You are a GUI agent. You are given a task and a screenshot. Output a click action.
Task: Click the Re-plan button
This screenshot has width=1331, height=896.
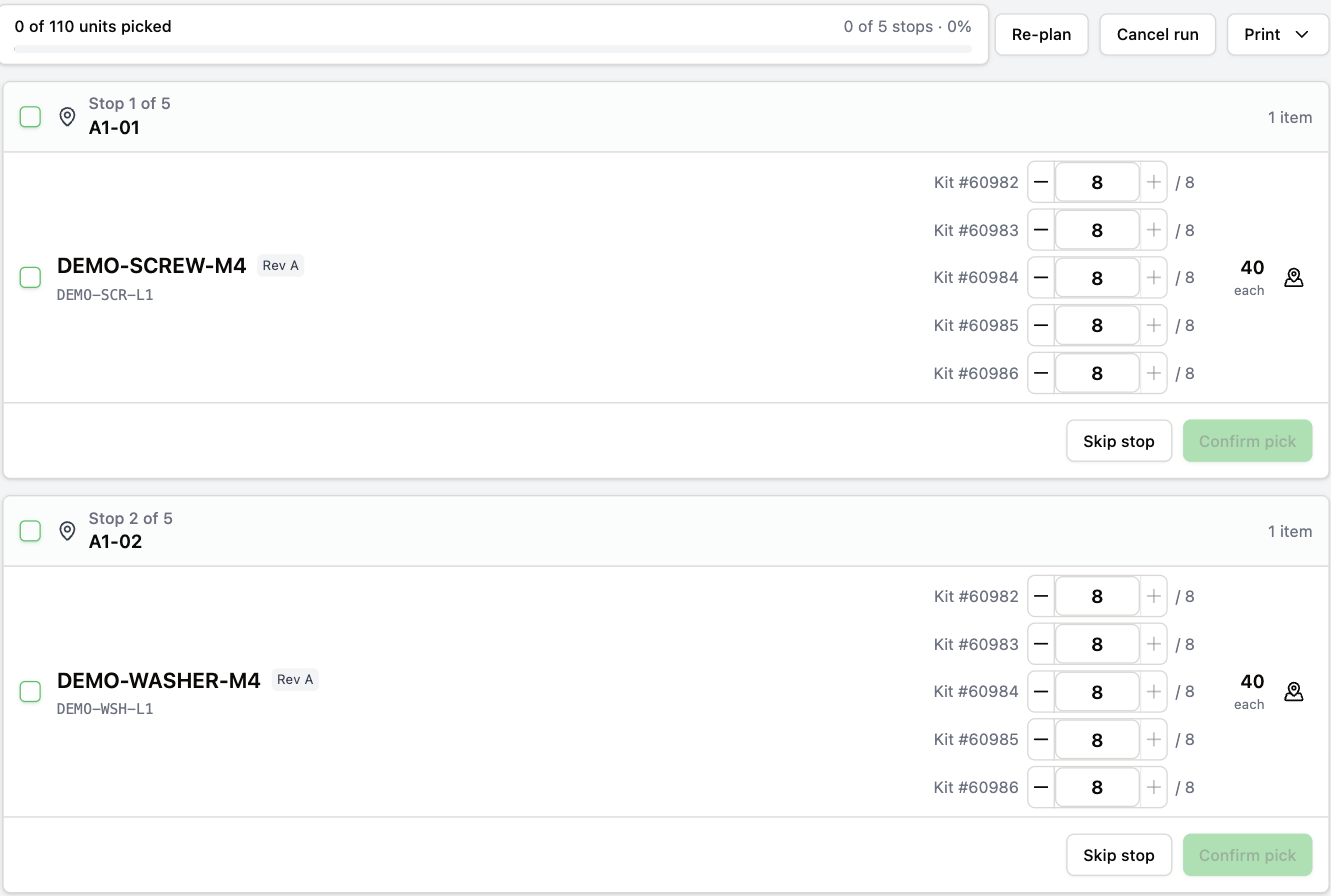pos(1041,34)
